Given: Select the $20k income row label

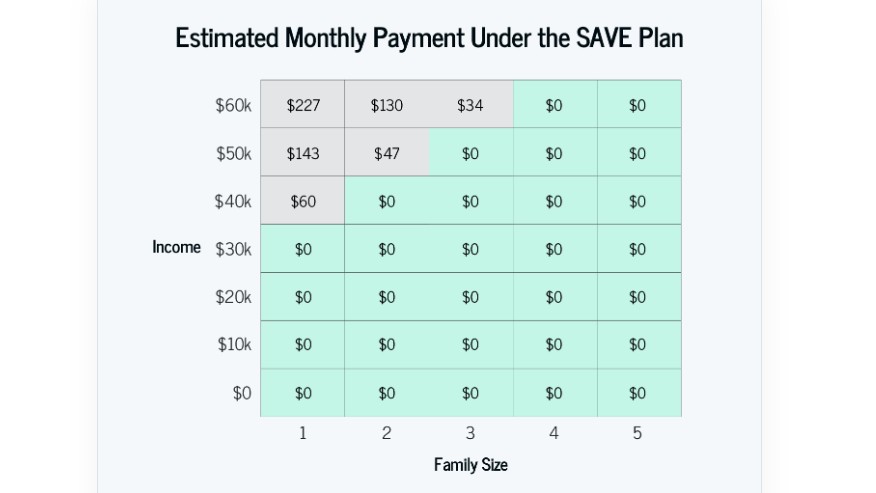Looking at the screenshot, I should (233, 297).
